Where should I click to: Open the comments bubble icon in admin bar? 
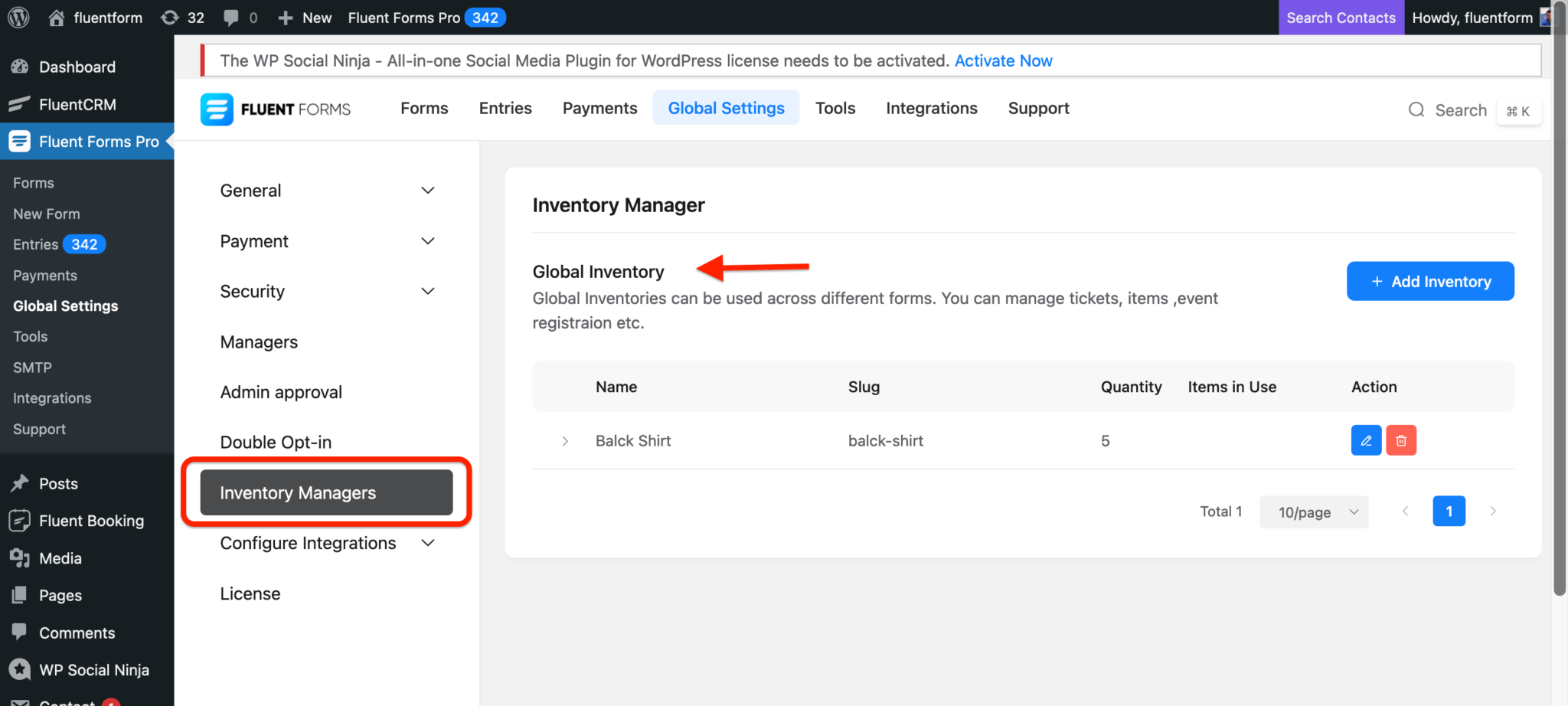(x=240, y=18)
